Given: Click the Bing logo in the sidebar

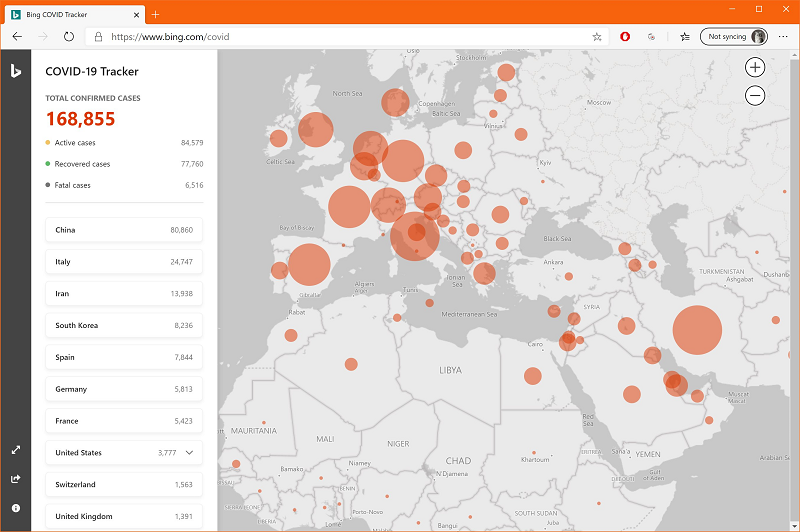Looking at the screenshot, I should click(16, 71).
